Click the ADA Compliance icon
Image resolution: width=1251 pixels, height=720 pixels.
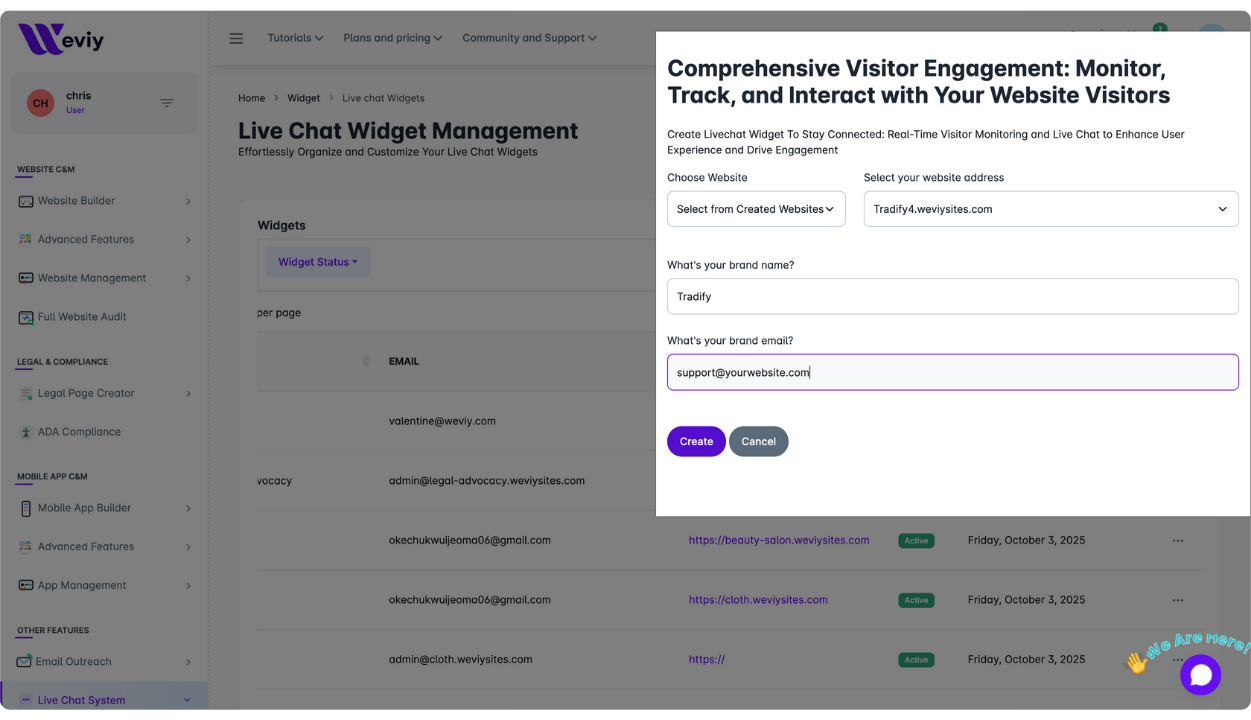point(26,432)
